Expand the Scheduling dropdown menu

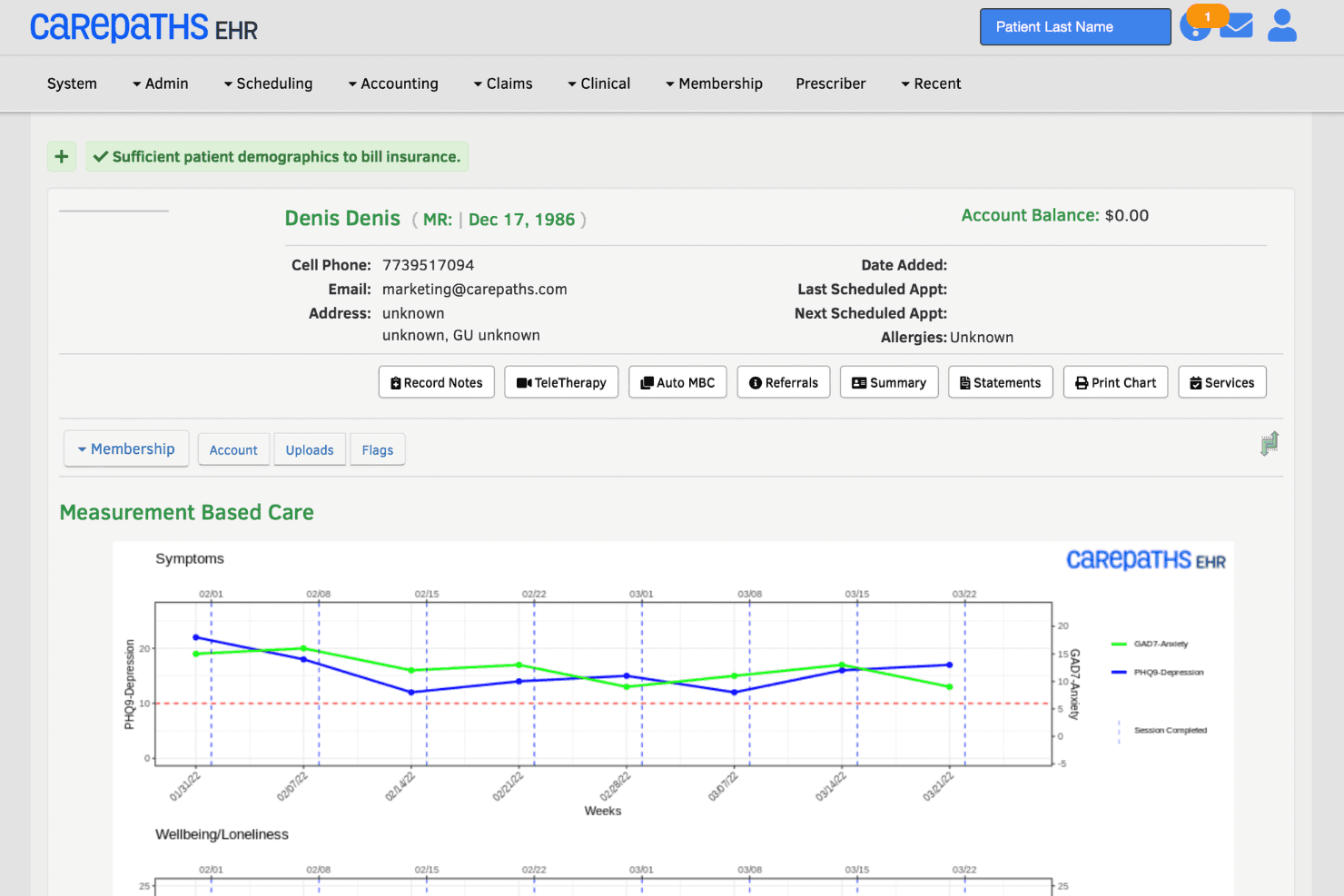pyautogui.click(x=269, y=84)
